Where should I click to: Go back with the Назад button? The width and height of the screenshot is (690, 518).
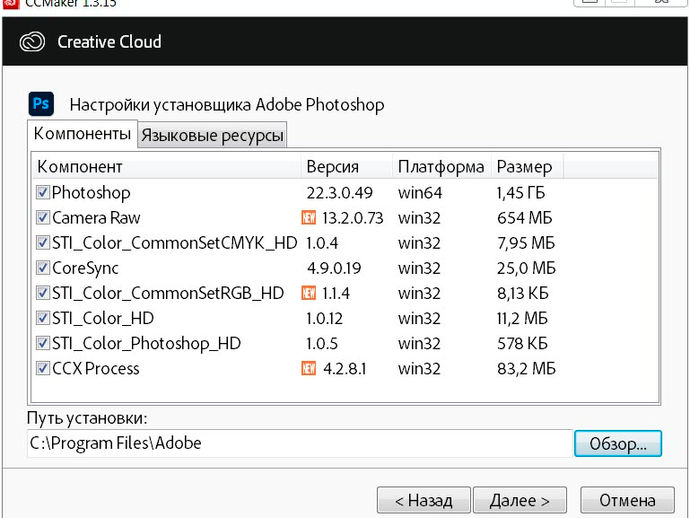424,500
